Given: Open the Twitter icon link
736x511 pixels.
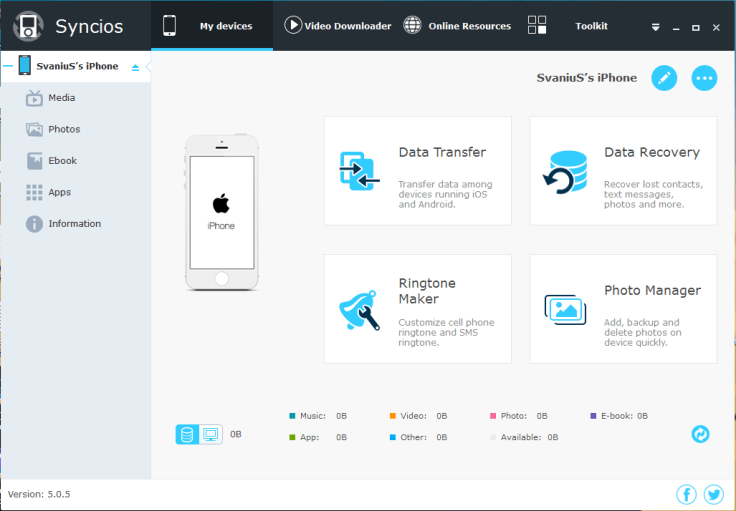Looking at the screenshot, I should (713, 494).
